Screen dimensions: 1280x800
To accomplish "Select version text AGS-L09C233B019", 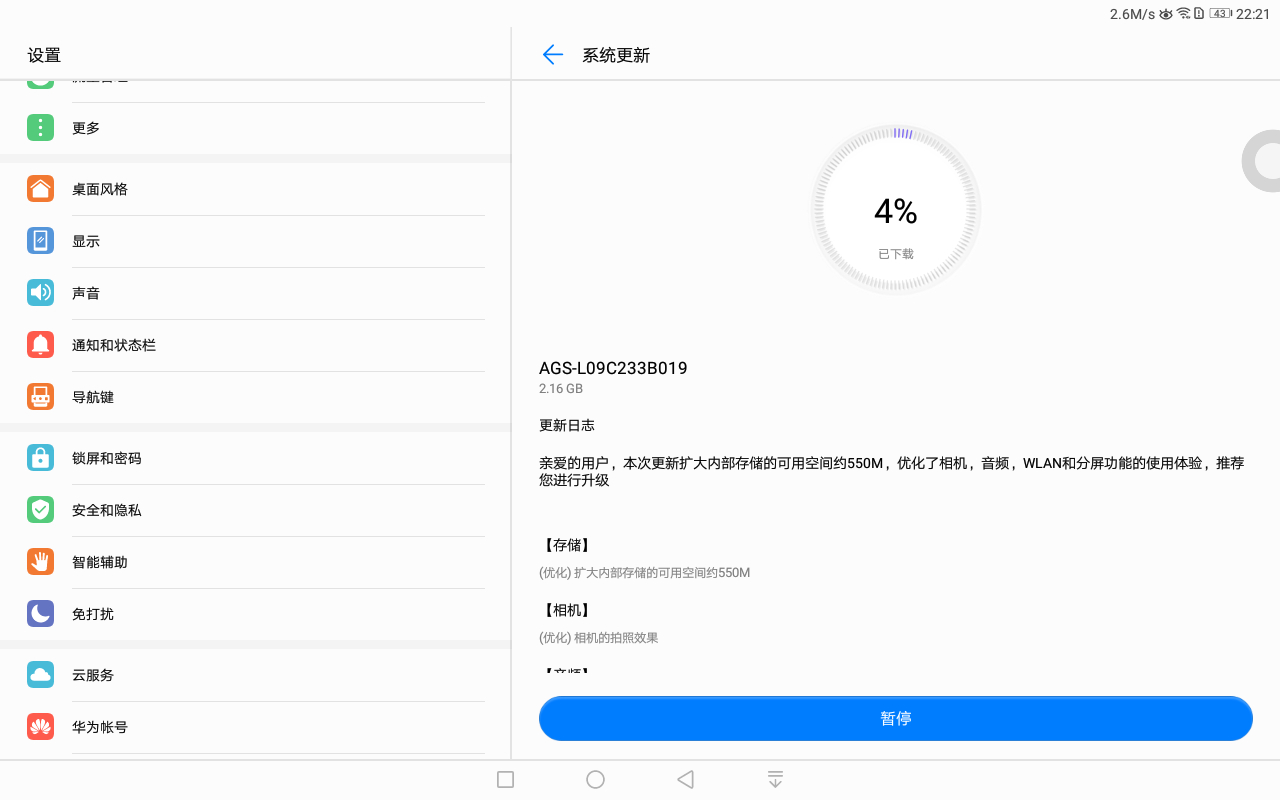I will point(613,368).
